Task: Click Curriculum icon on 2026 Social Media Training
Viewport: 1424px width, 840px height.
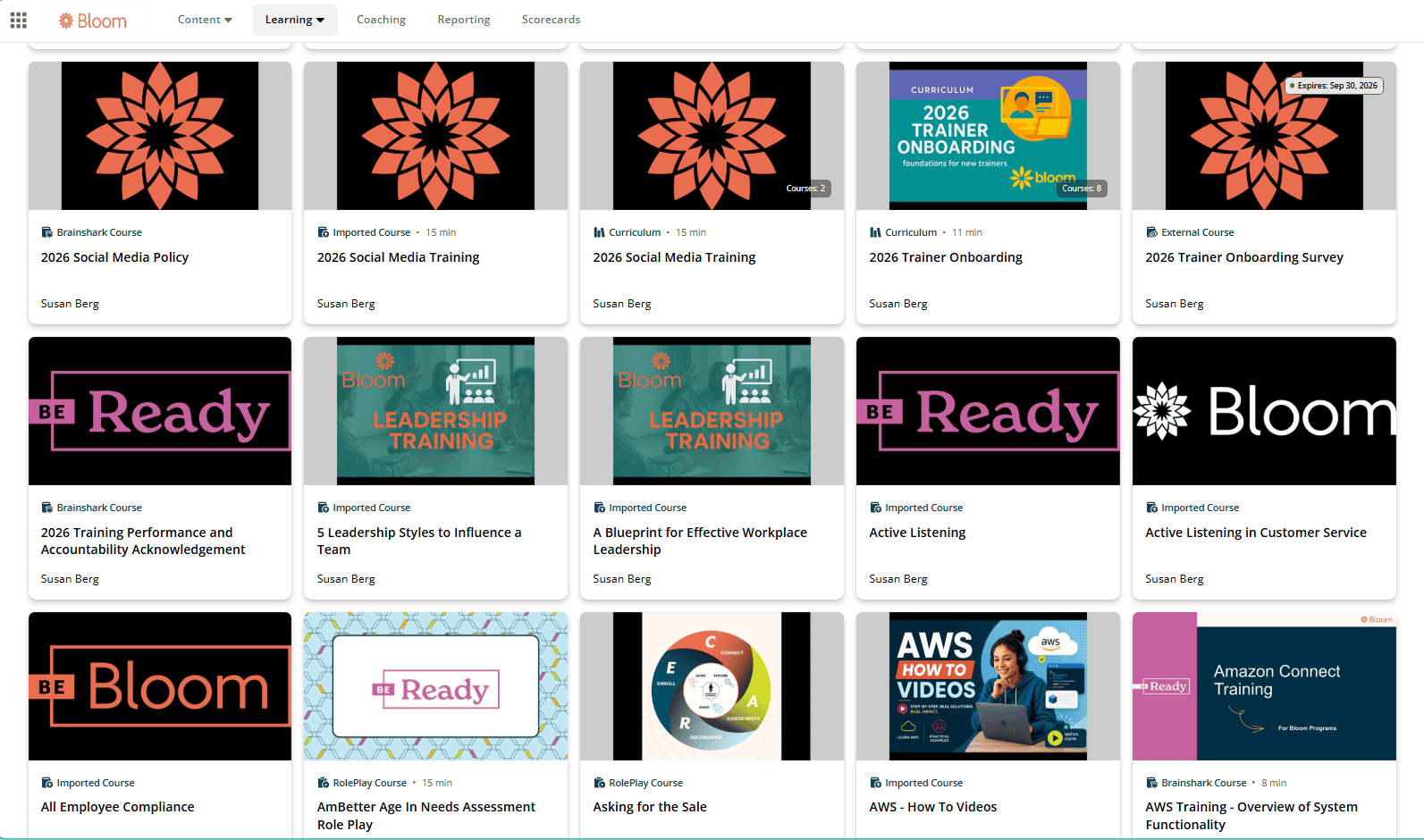Action: [599, 232]
